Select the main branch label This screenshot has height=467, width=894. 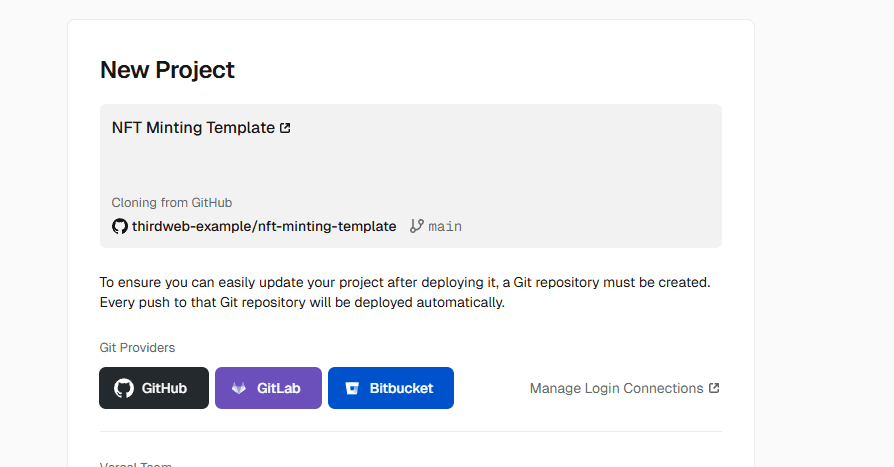(445, 227)
